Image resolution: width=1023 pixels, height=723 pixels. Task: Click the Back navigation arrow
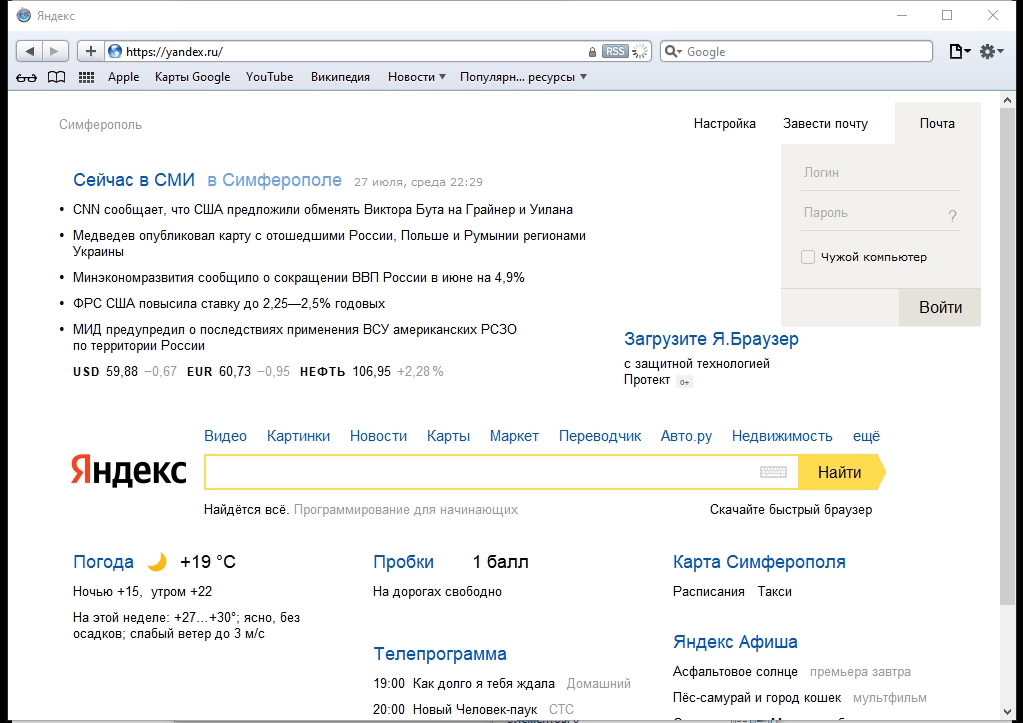(29, 52)
